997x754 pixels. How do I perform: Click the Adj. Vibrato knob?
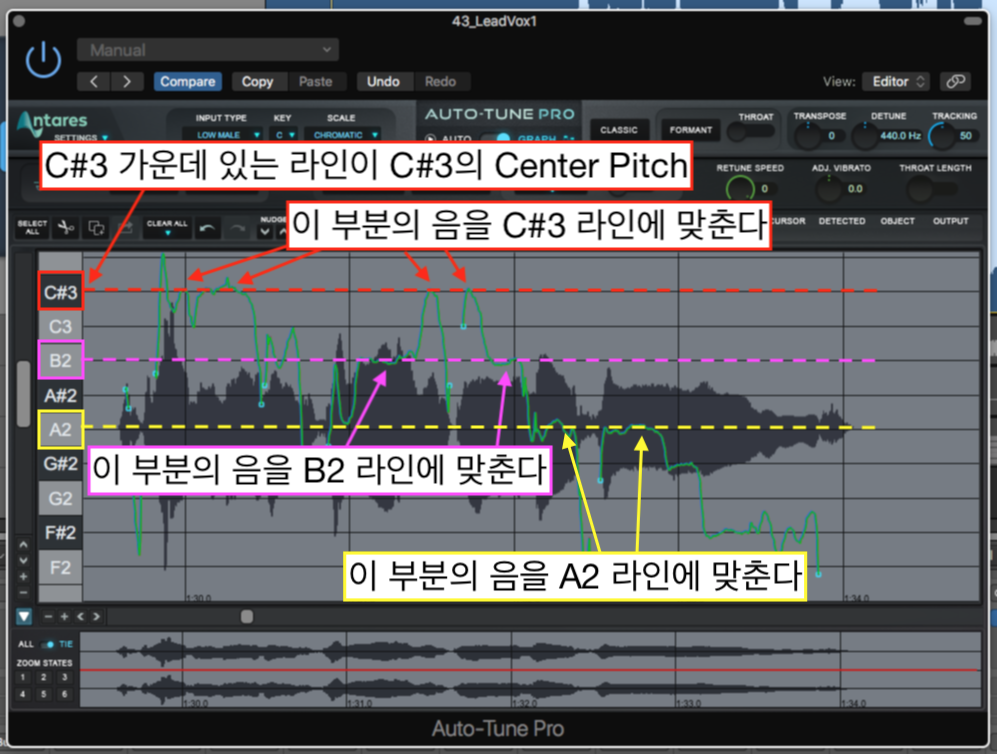click(829, 189)
